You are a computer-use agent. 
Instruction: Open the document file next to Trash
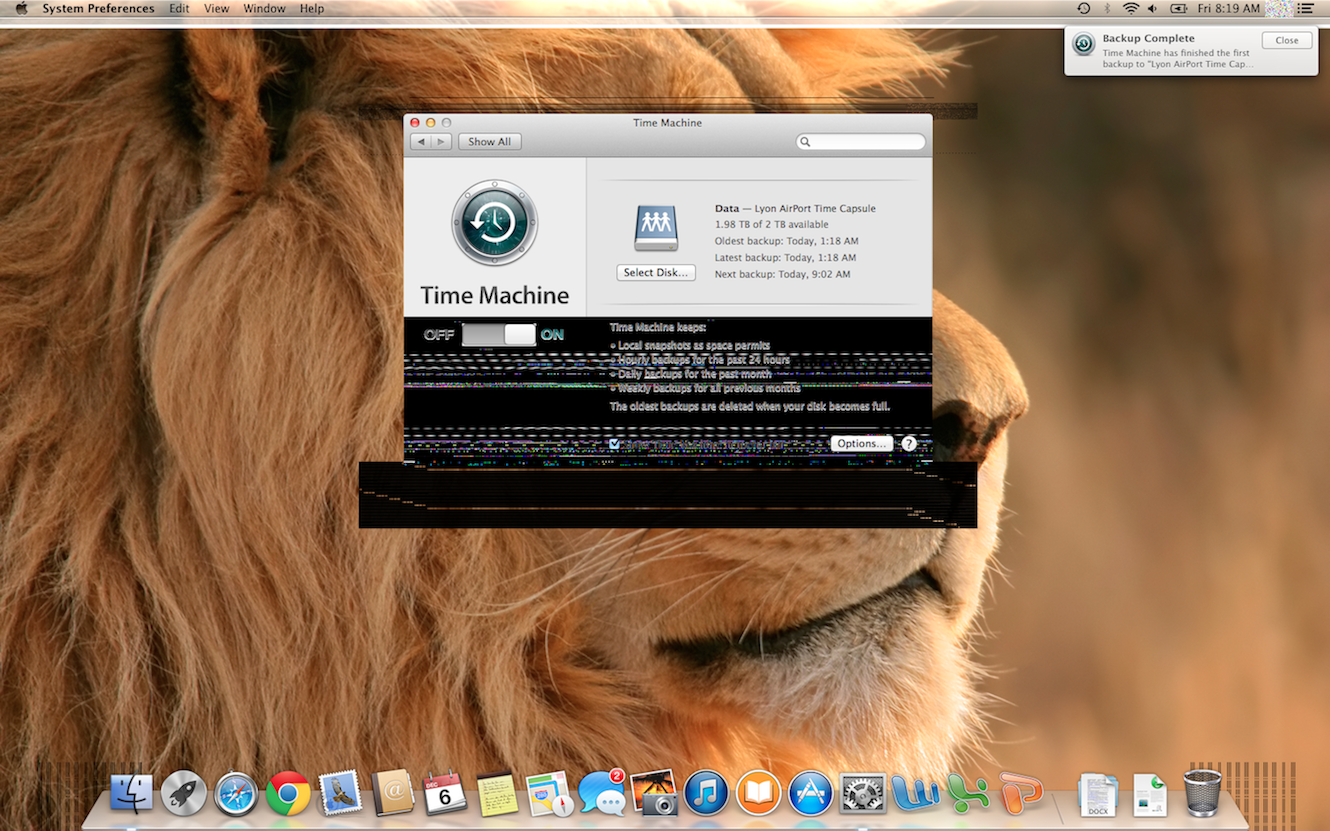coord(1150,794)
